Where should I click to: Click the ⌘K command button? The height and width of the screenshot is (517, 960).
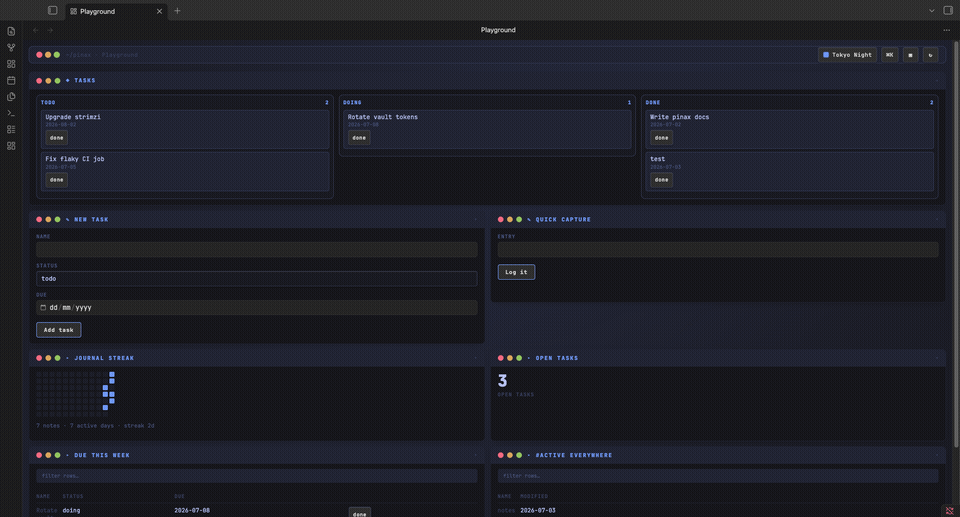coord(890,55)
